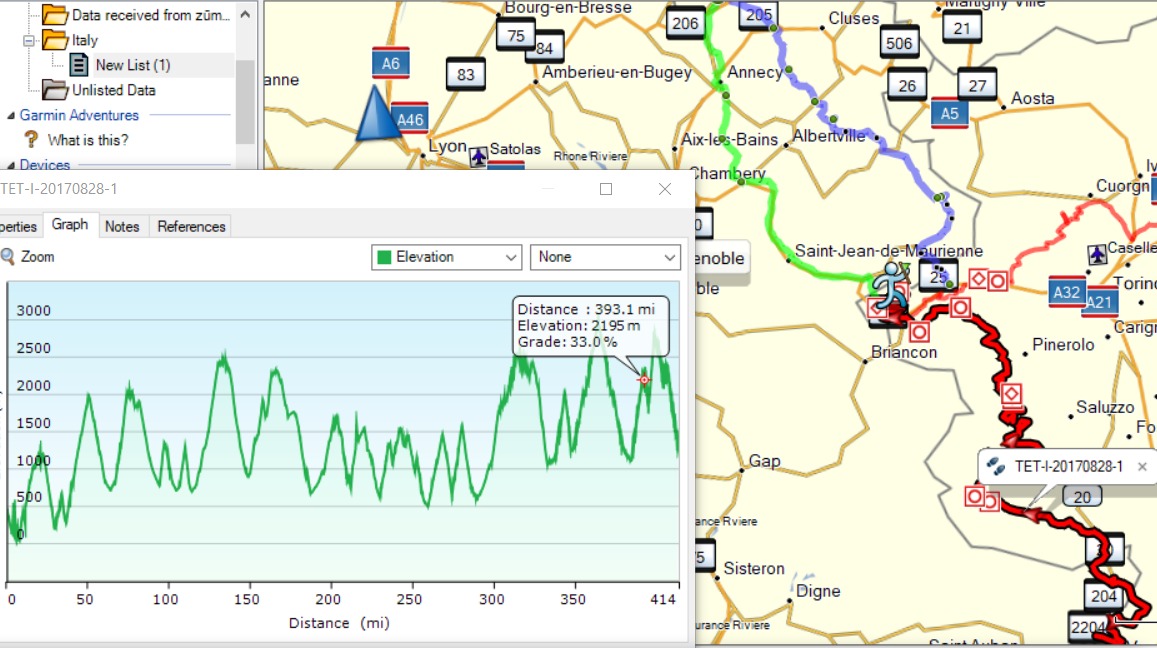Switch to the Graph tab
Screen dimensions: 1157x648
[70, 225]
